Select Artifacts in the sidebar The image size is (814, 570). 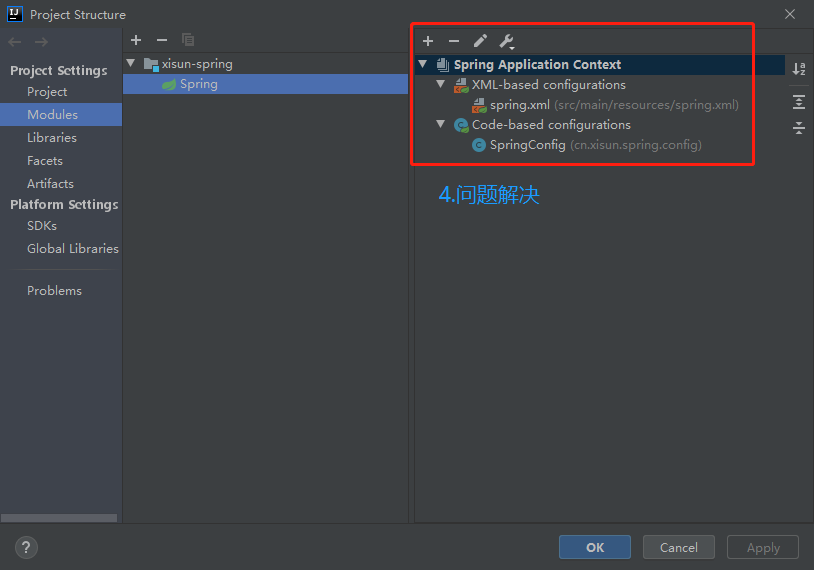[x=50, y=184]
